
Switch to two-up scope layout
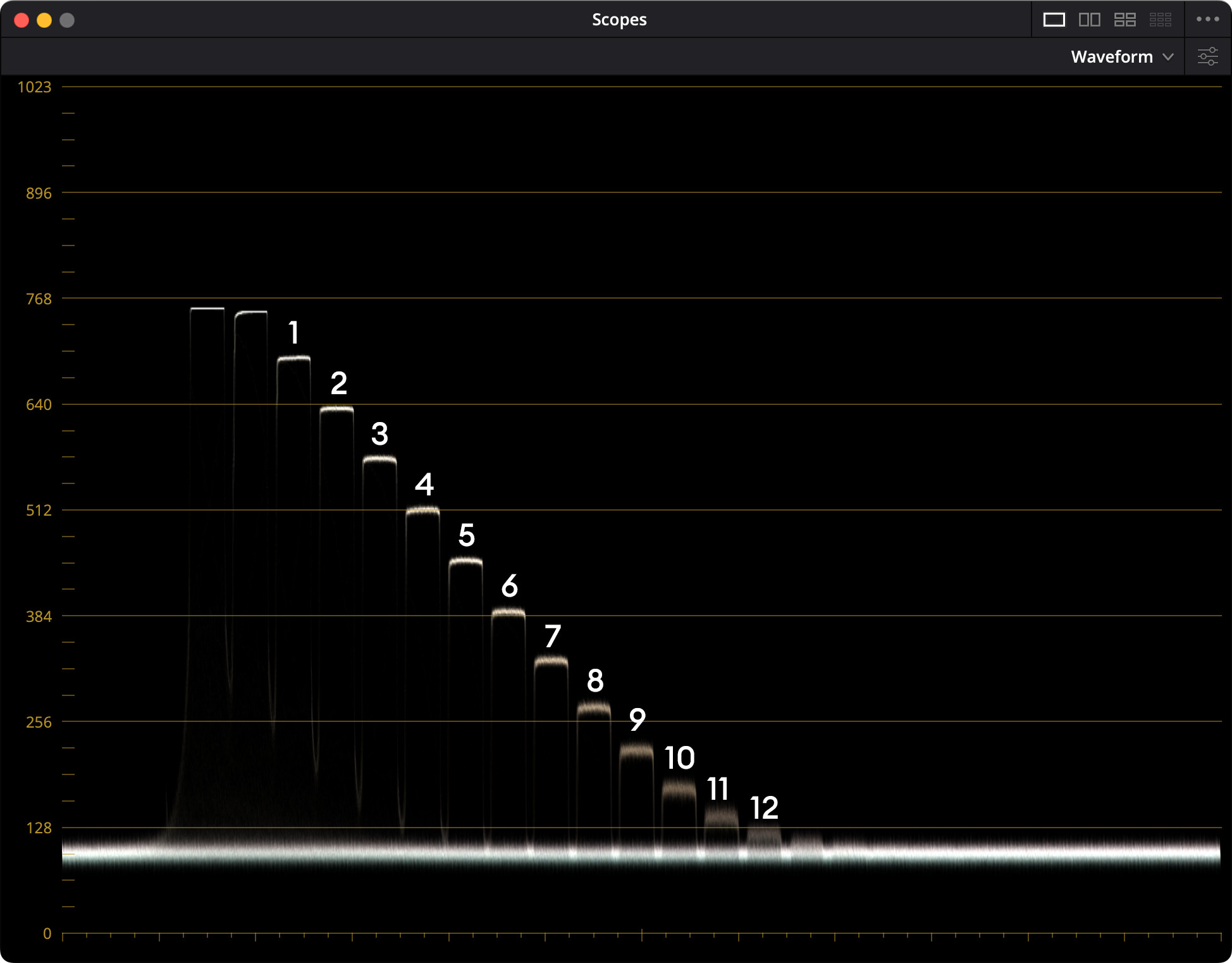coord(1089,20)
